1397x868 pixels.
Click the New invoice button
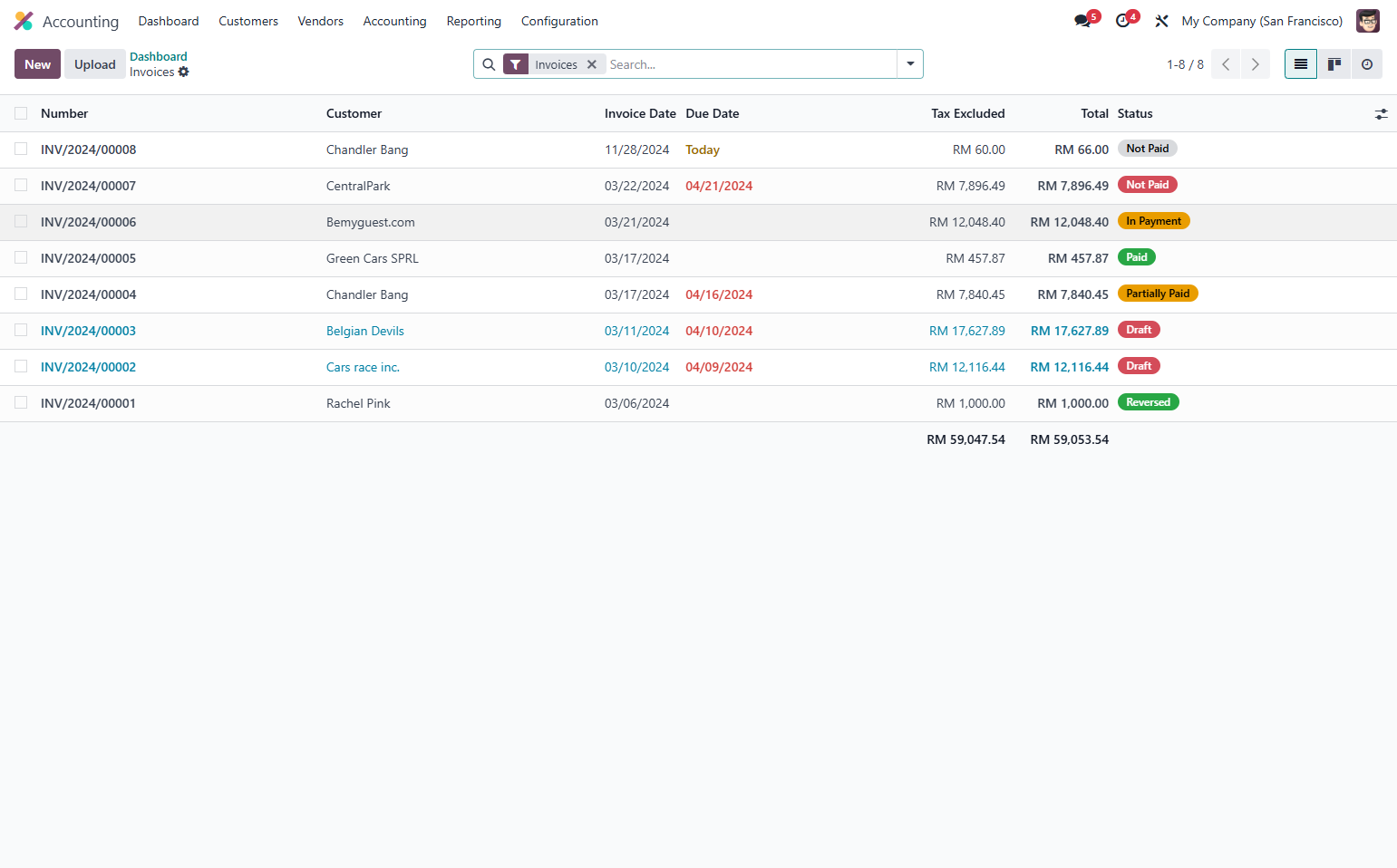click(38, 64)
